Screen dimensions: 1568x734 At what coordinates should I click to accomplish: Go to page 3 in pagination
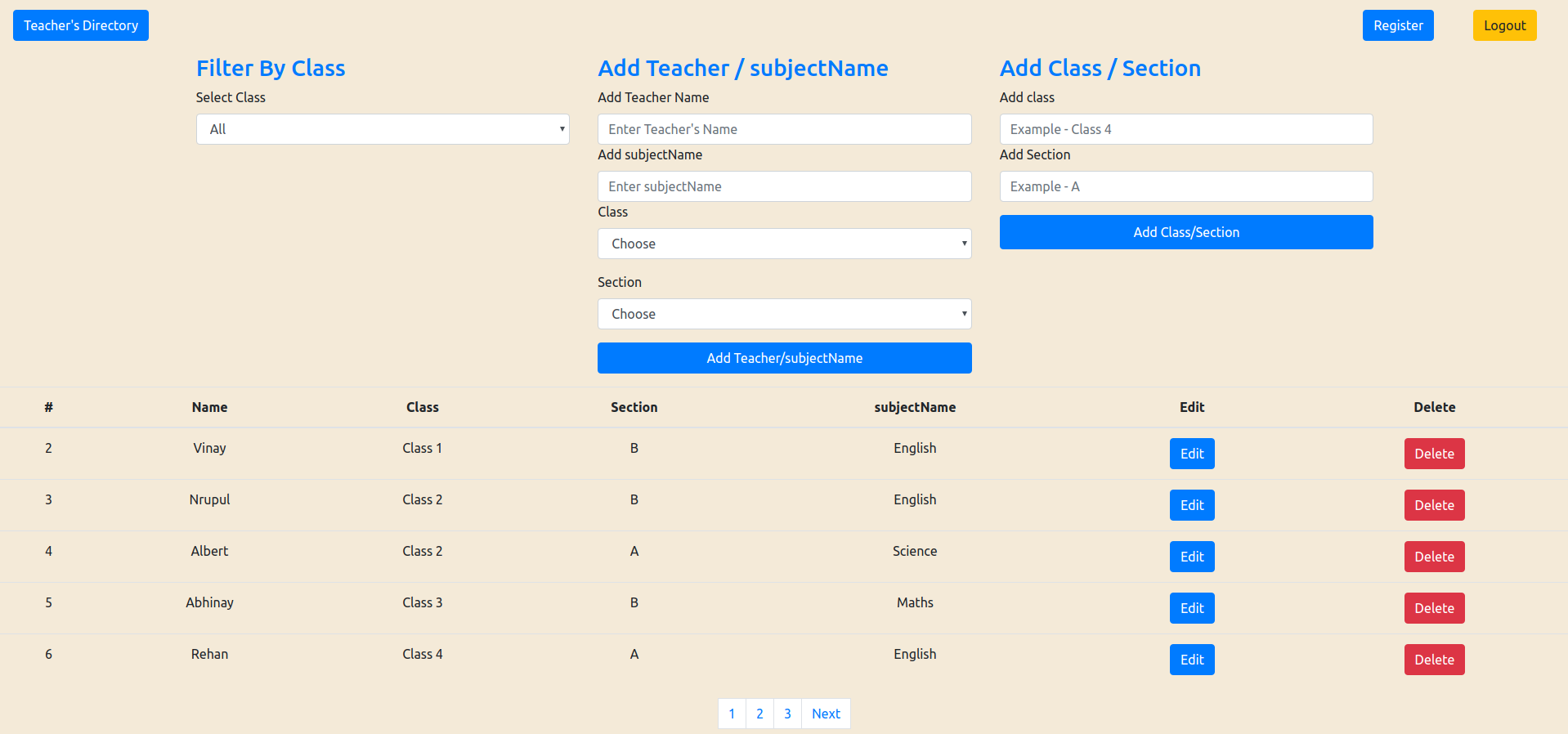(787, 714)
